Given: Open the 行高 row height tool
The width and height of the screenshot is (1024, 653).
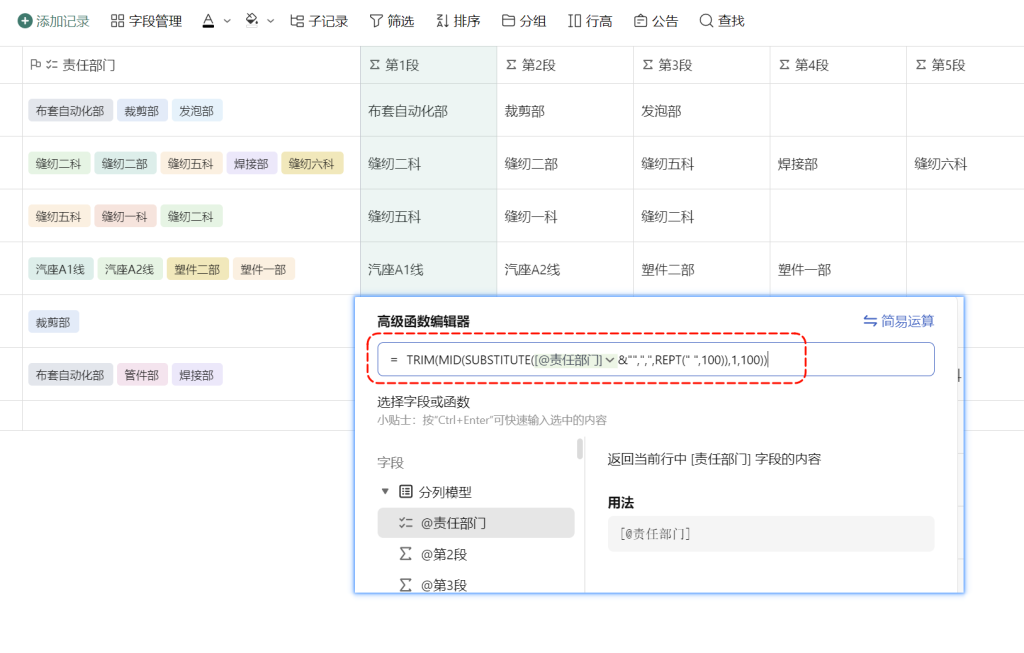Looking at the screenshot, I should pyautogui.click(x=590, y=21).
